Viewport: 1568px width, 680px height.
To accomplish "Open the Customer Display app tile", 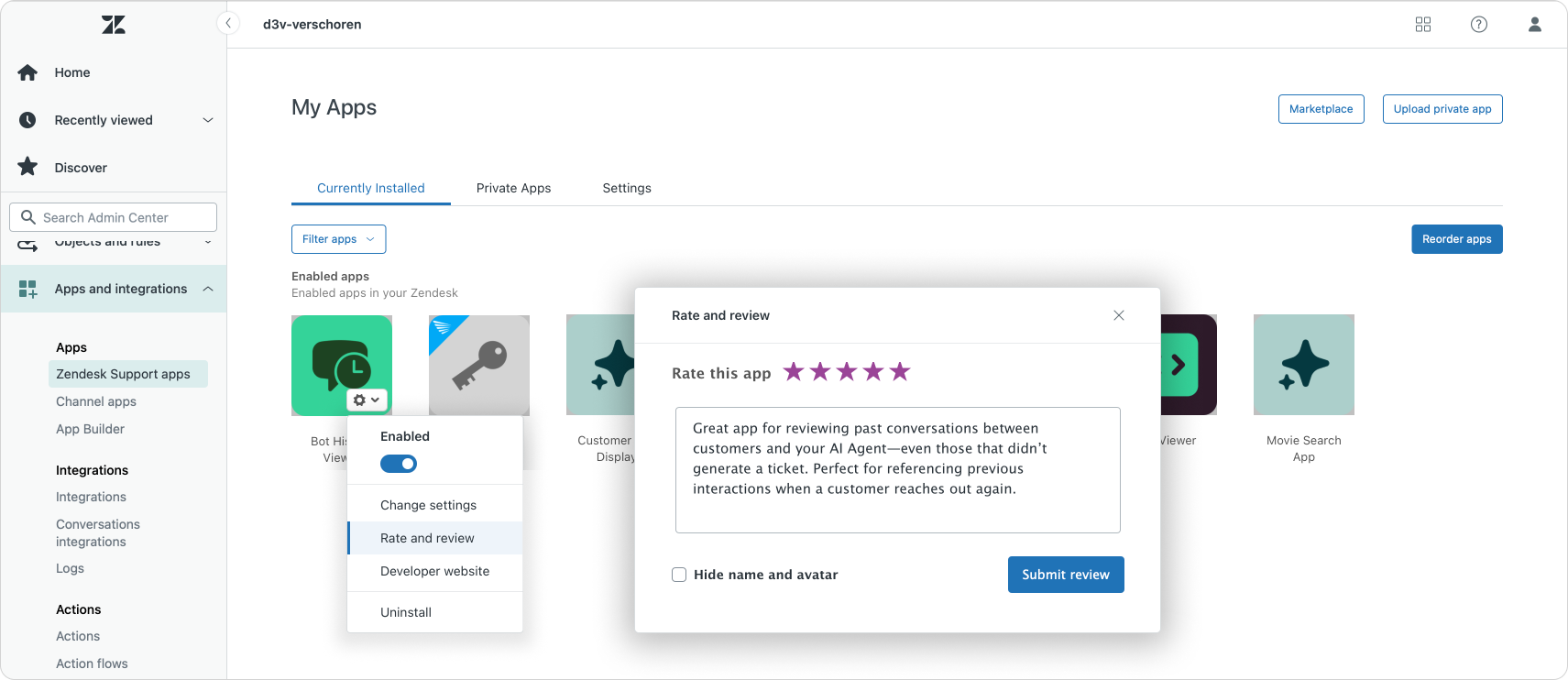I will 601,366.
